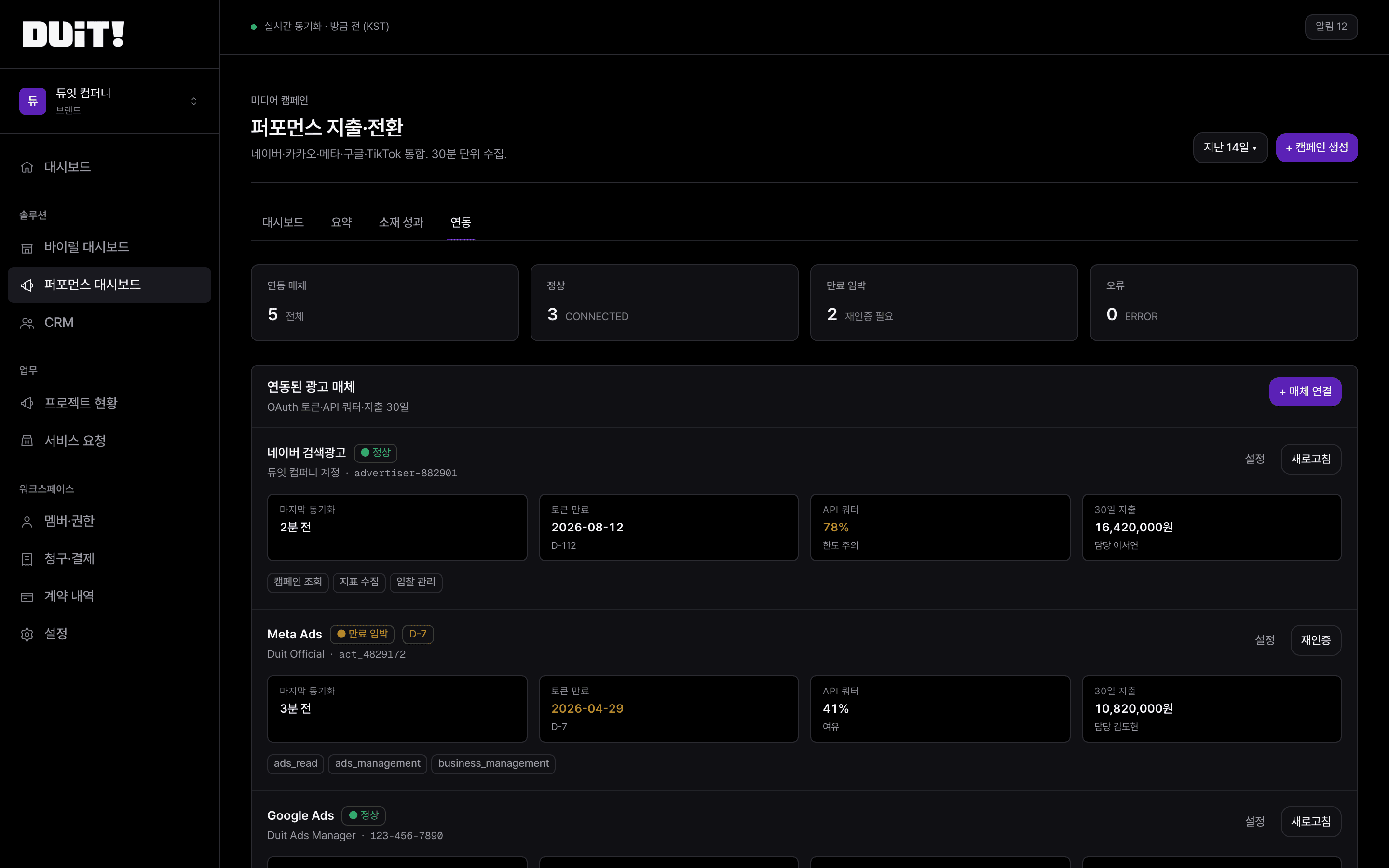Click the 설정 gear icon in sidebar
The image size is (1389, 868).
(x=27, y=634)
